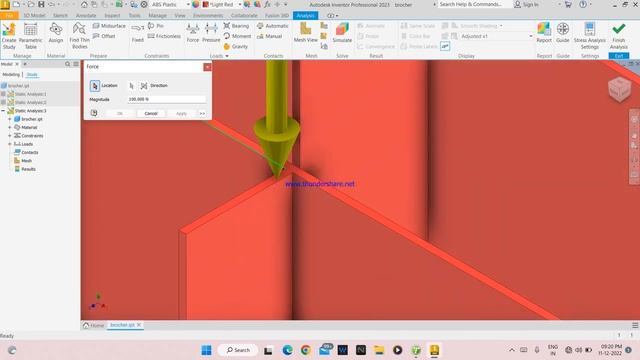
Task: Open Stress Analysis Settings
Action: point(589,36)
